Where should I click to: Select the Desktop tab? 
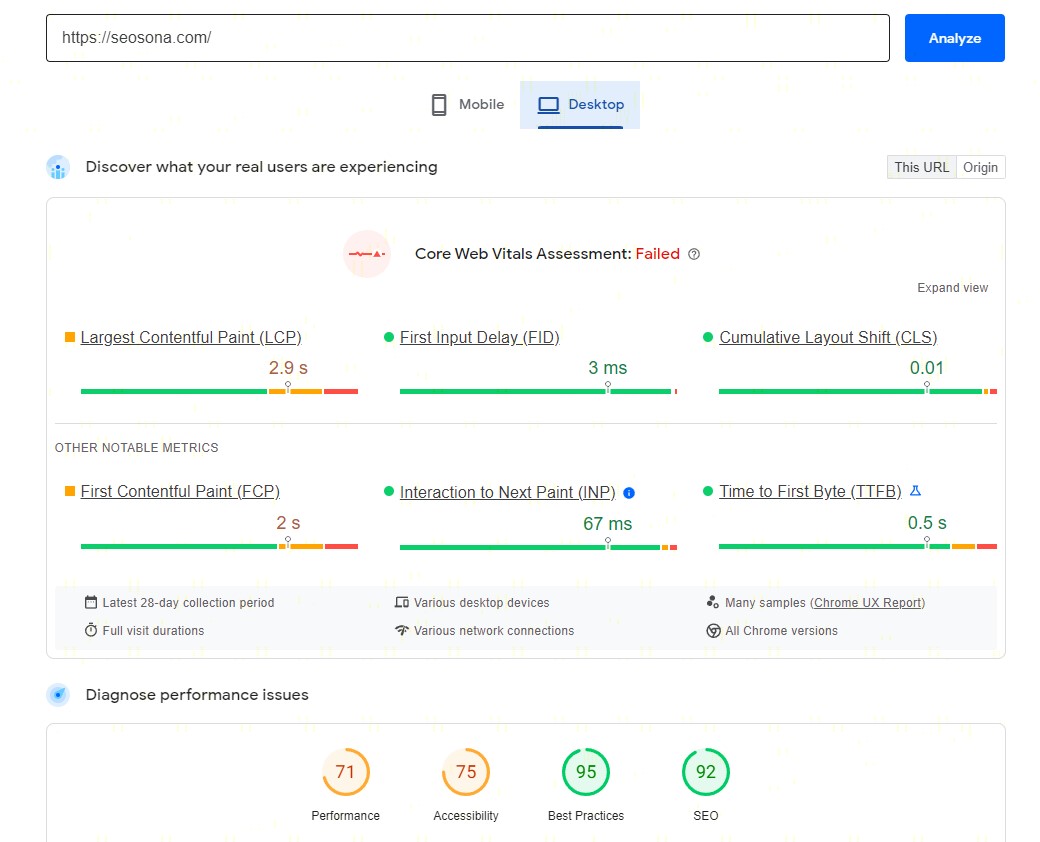580,104
